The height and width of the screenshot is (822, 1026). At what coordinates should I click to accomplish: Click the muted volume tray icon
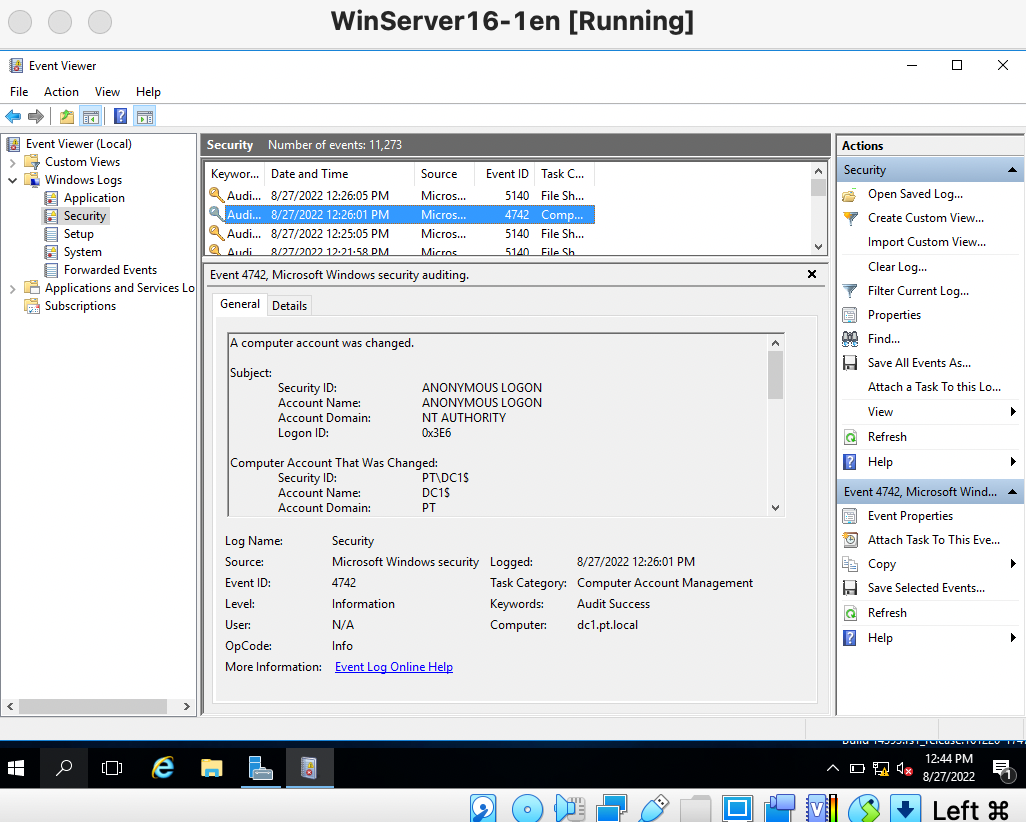click(x=904, y=768)
